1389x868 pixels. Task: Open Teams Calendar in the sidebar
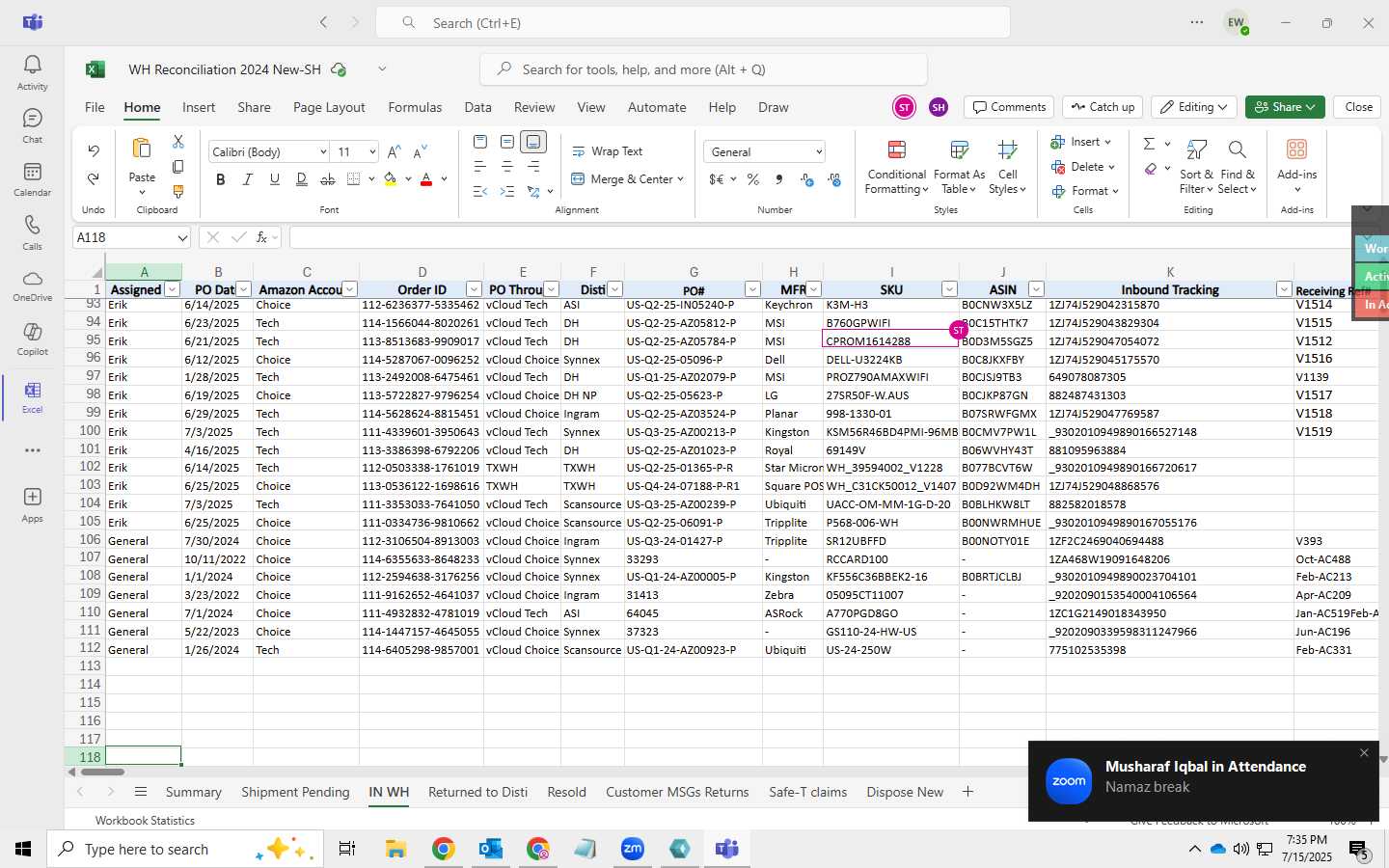point(32,178)
